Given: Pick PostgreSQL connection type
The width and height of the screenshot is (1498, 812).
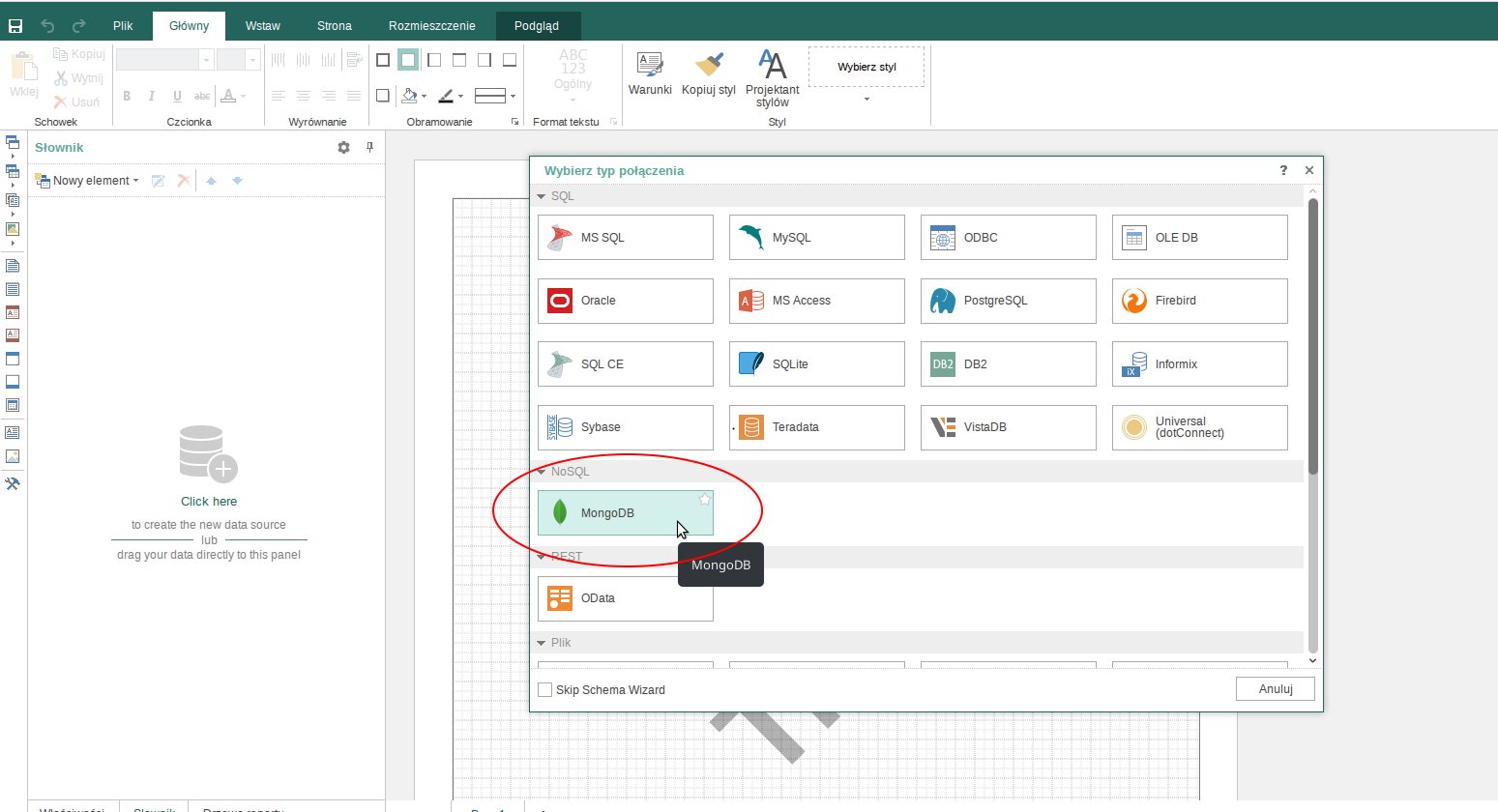Looking at the screenshot, I should tap(1009, 301).
